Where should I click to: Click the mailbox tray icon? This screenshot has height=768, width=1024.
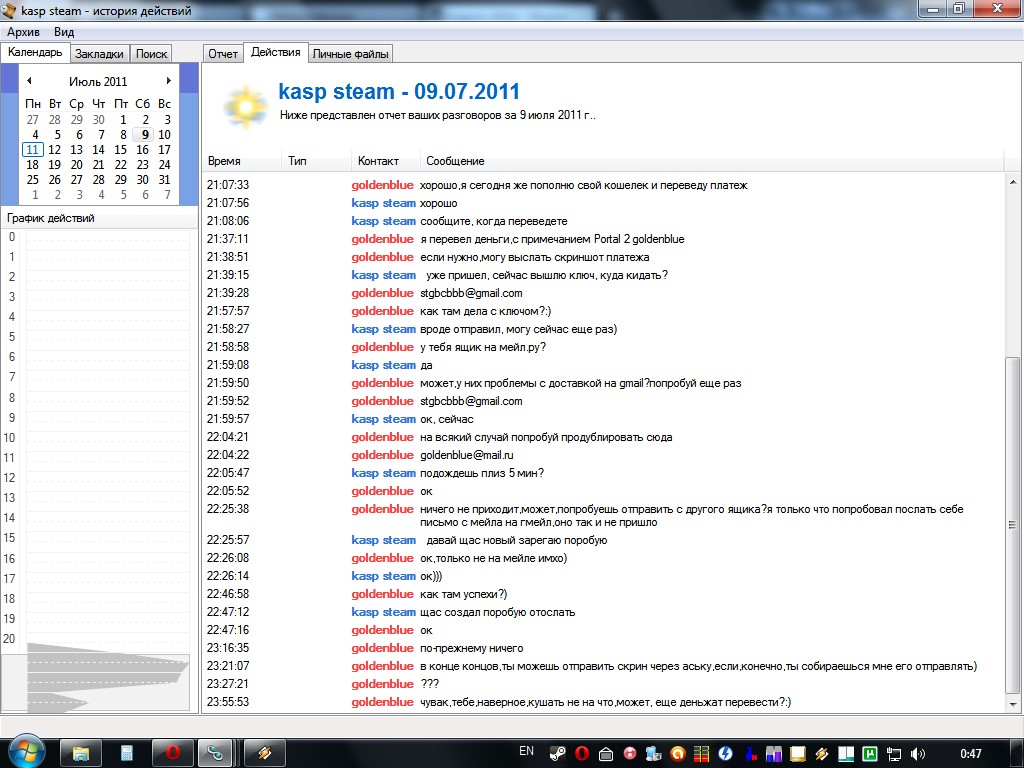tap(605, 754)
